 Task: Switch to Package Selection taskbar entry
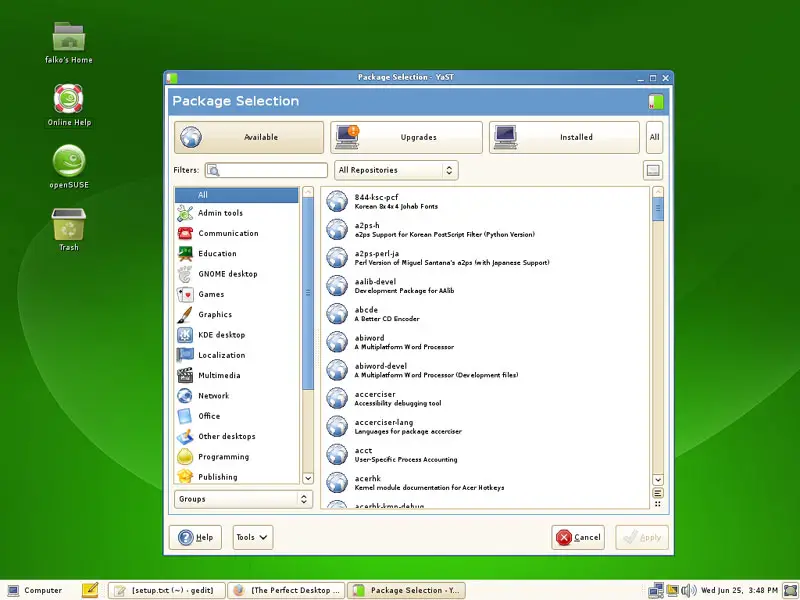tap(407, 590)
